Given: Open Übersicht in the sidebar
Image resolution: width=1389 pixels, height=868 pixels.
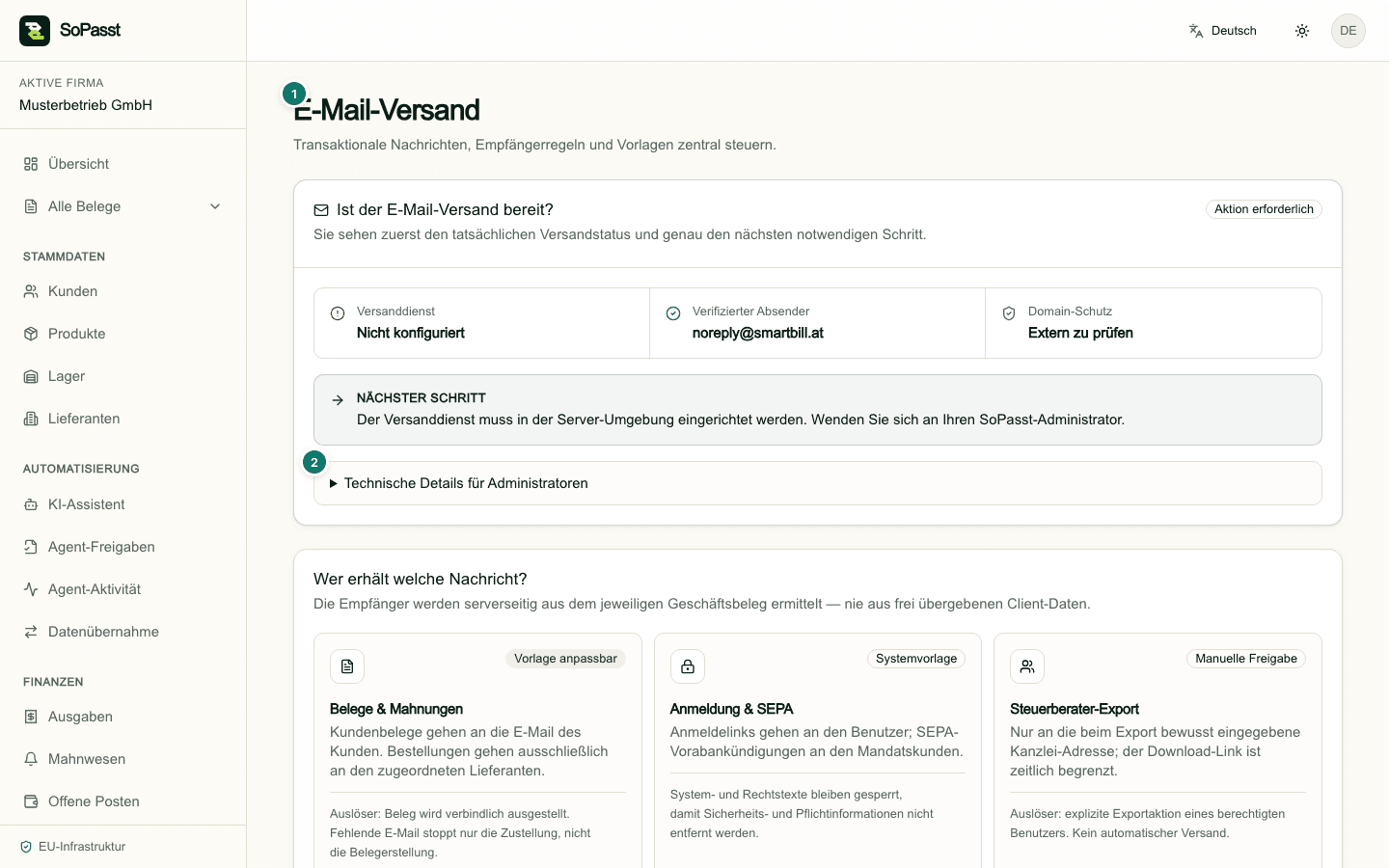Looking at the screenshot, I should tap(123, 164).
